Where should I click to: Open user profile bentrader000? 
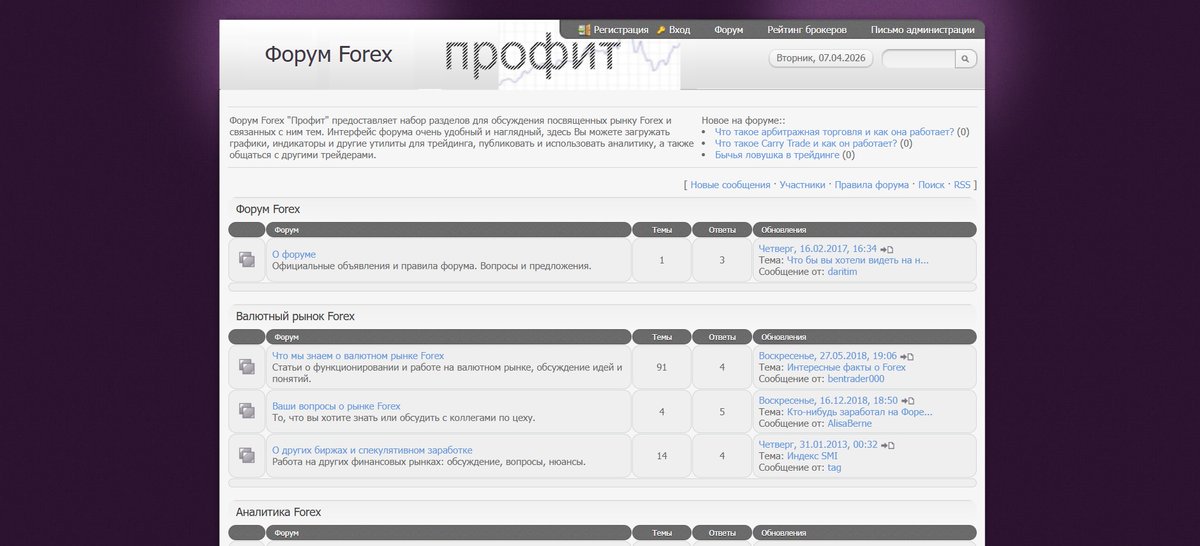pos(856,379)
